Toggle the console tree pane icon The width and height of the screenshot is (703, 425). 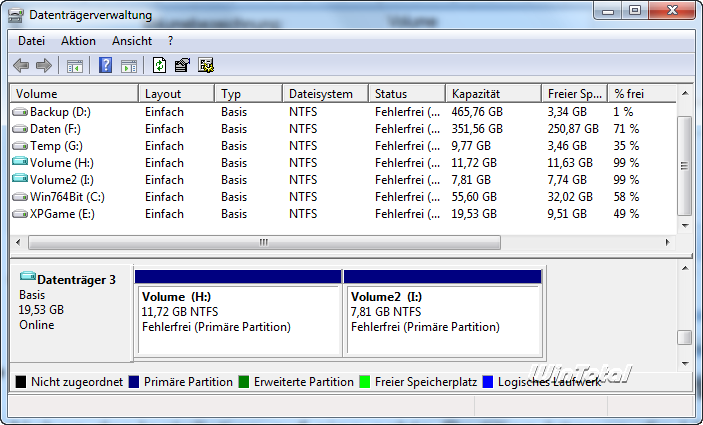pos(74,66)
